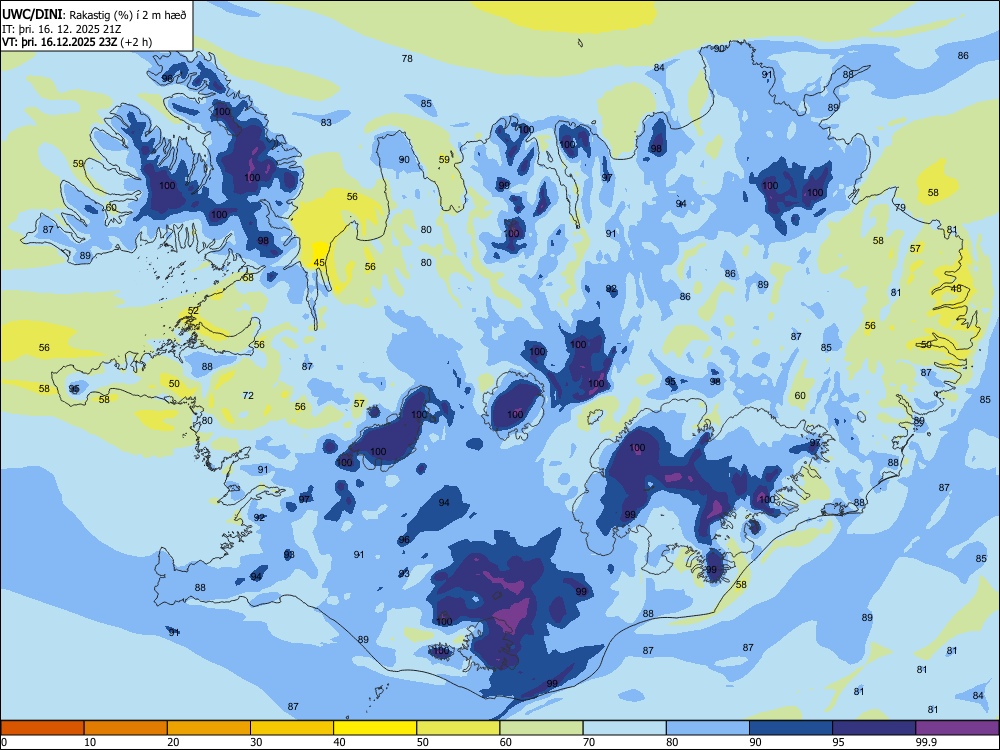Click the dark orange 0–10 legend swatch
The width and height of the screenshot is (1000, 750).
[42, 728]
